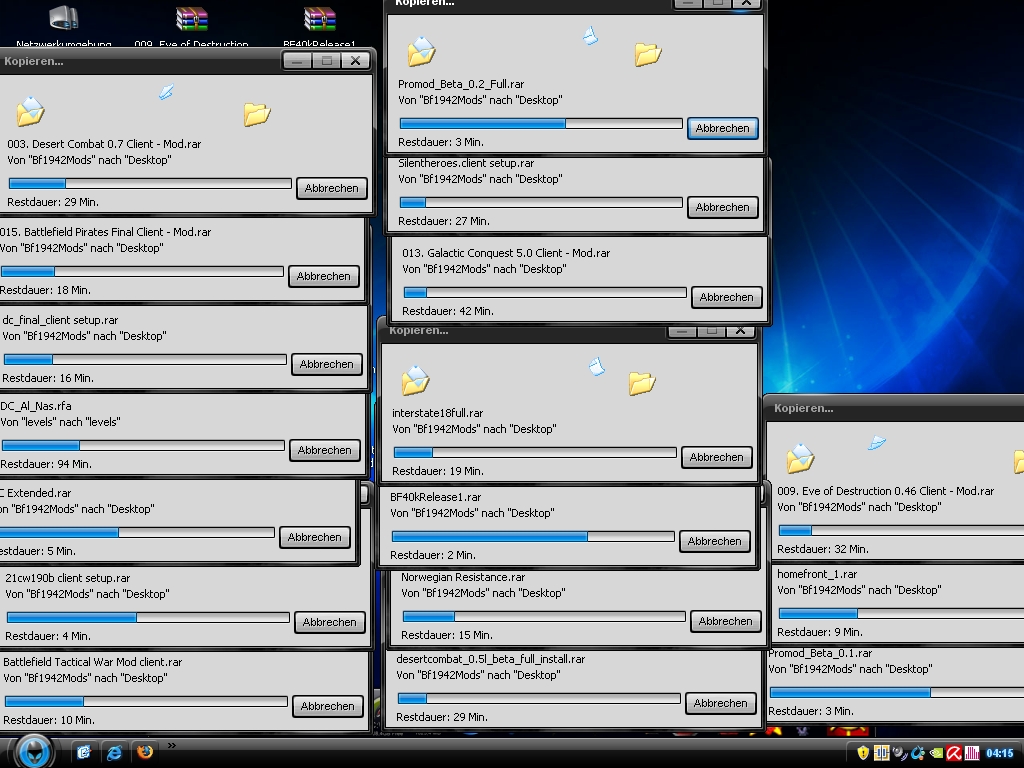
Task: Click source folder icon in interstate18full dialog
Action: (415, 381)
